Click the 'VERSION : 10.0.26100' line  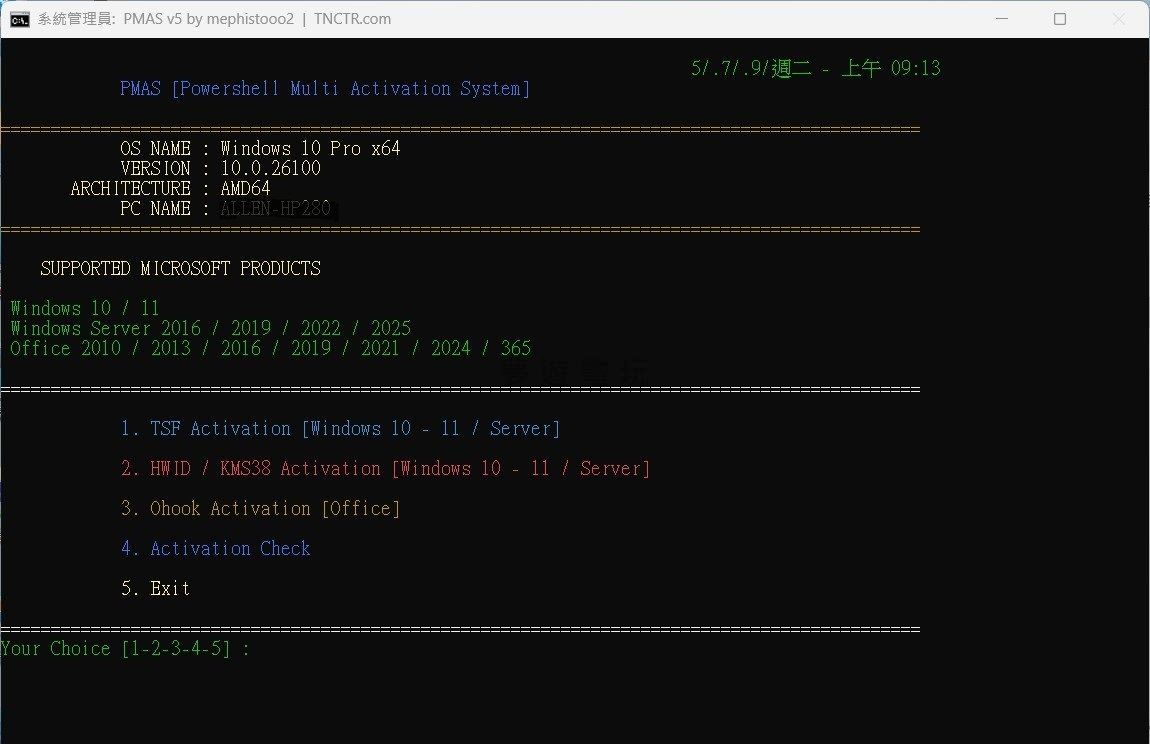(221, 168)
